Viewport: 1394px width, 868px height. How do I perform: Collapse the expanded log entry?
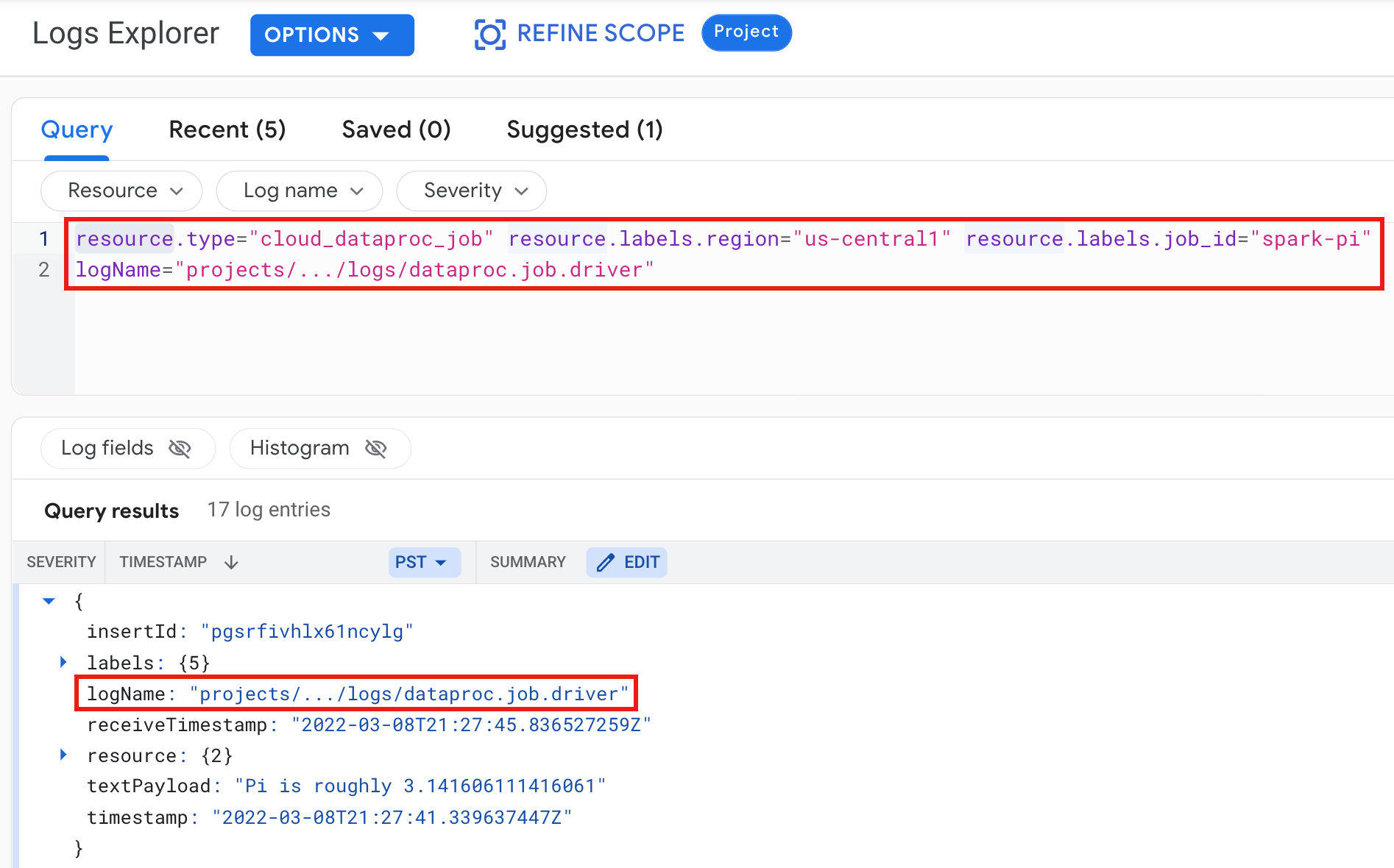(x=49, y=601)
